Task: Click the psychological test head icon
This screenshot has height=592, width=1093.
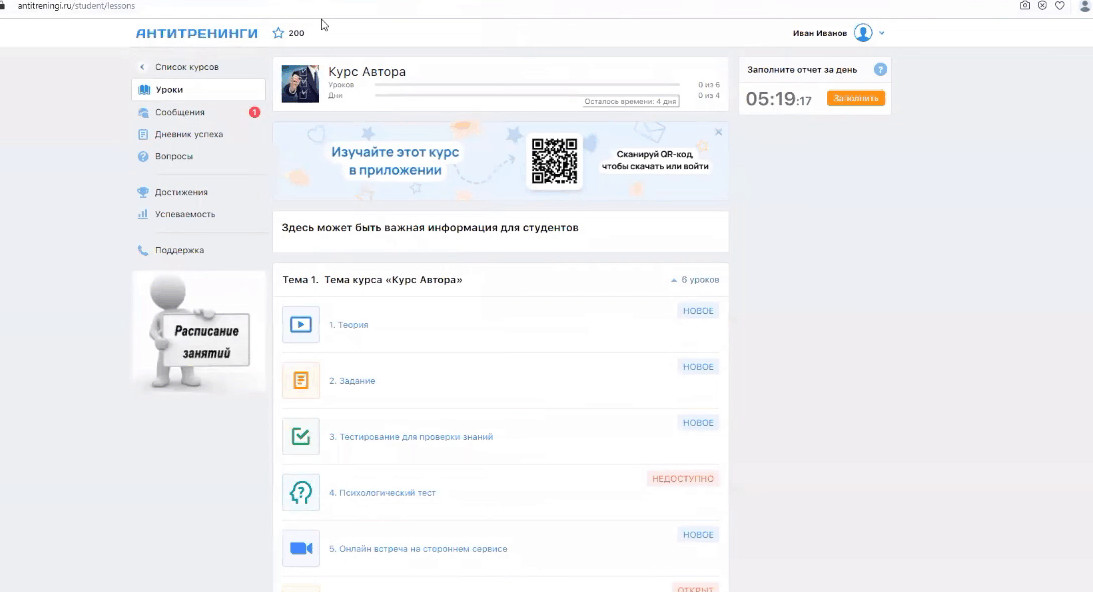Action: [x=300, y=493]
